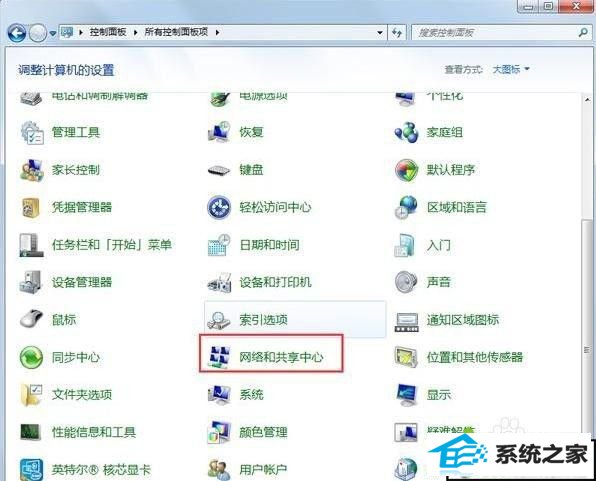Open 默认程序 icon
596x481 pixels.
(406, 170)
